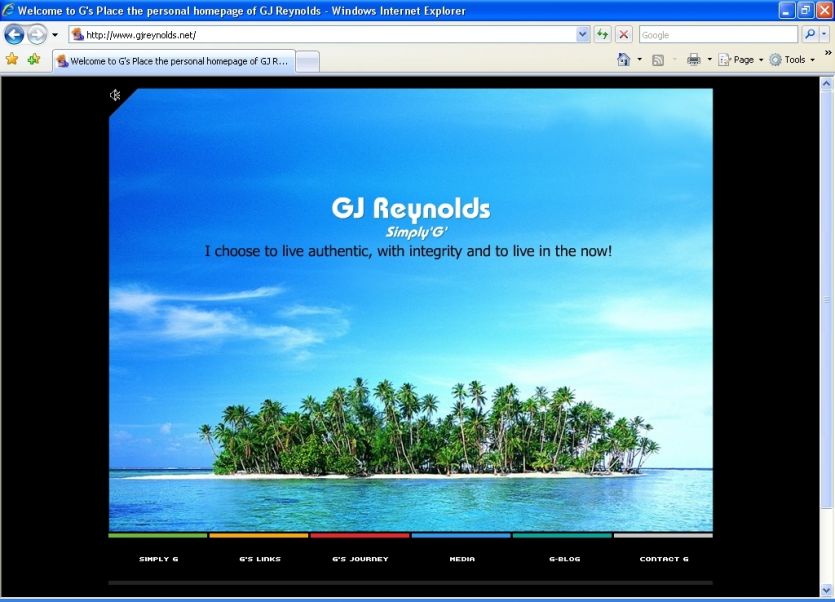Go to the browser Home page
This screenshot has width=835, height=602.
pos(624,60)
